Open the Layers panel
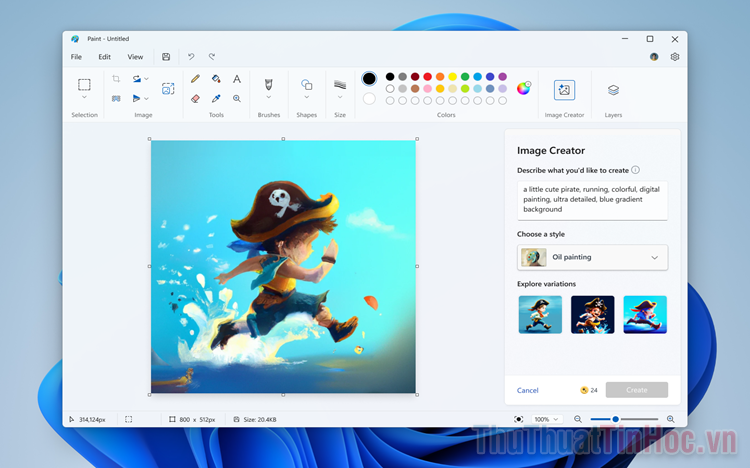The height and width of the screenshot is (468, 750). (613, 90)
